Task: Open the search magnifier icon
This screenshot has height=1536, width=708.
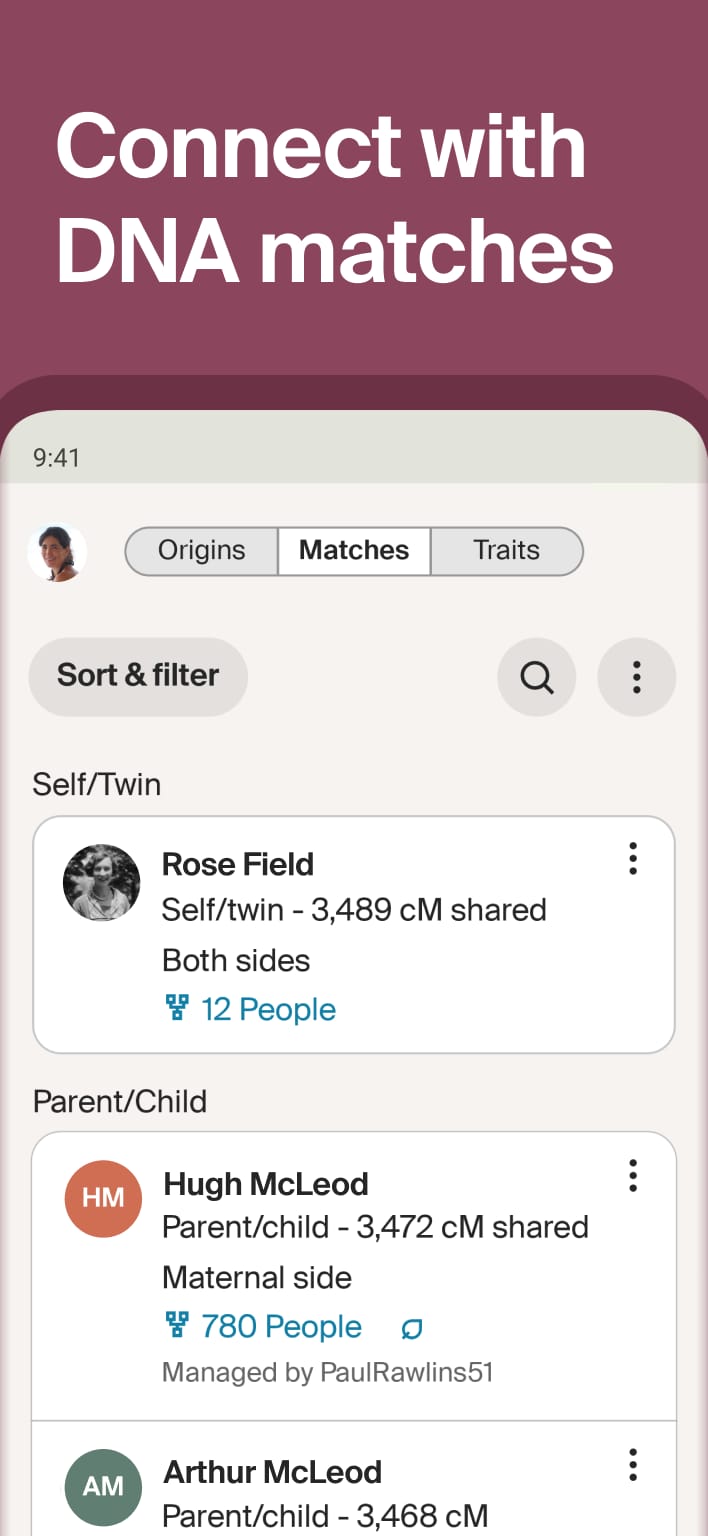Action: [537, 677]
